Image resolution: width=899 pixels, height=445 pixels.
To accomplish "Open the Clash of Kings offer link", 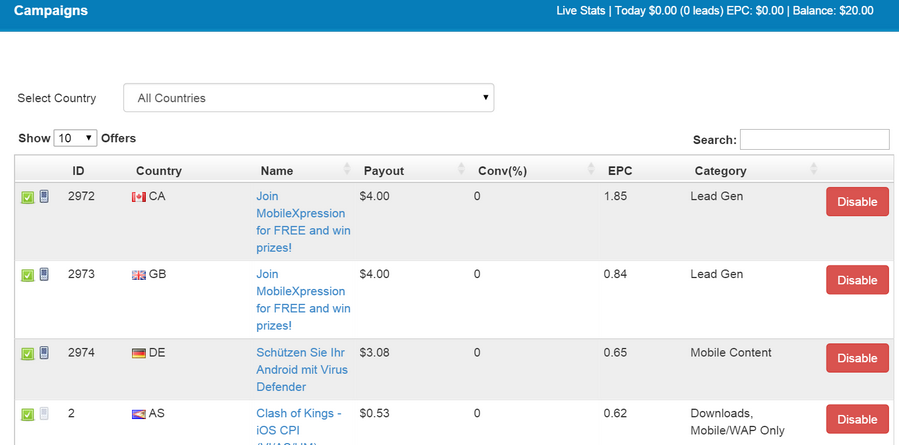I will (x=299, y=413).
